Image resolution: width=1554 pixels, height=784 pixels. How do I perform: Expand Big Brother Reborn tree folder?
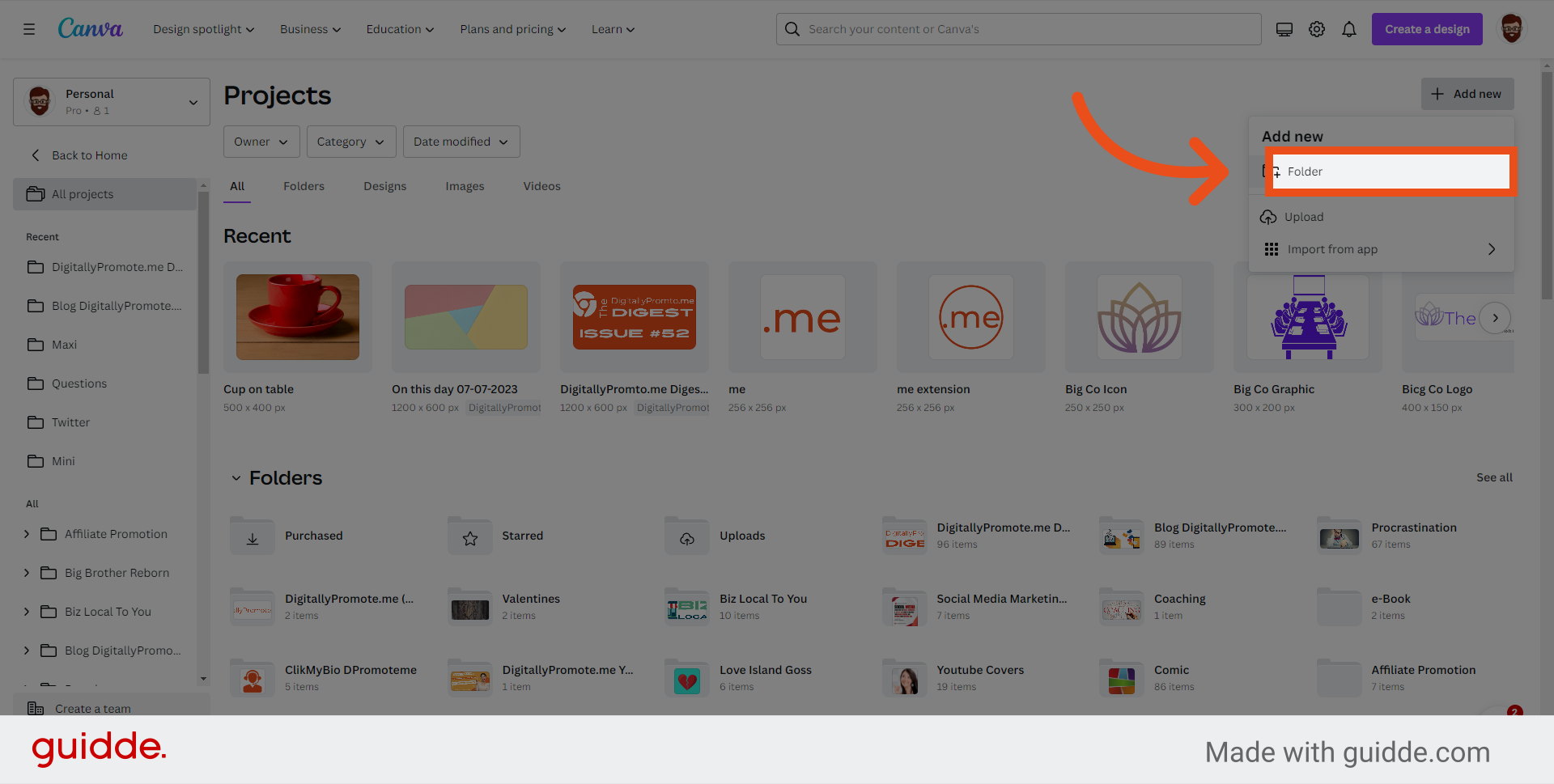(27, 573)
